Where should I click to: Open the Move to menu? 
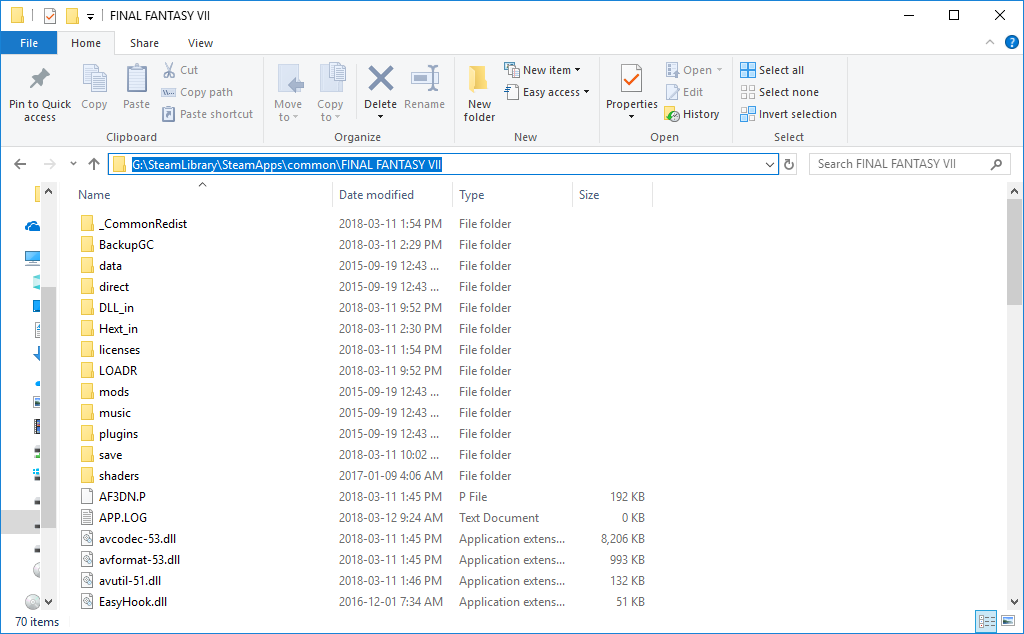coord(288,93)
